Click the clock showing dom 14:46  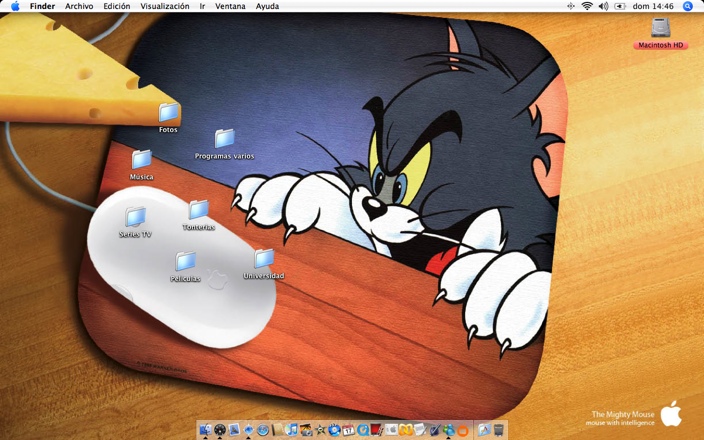pyautogui.click(x=653, y=6)
